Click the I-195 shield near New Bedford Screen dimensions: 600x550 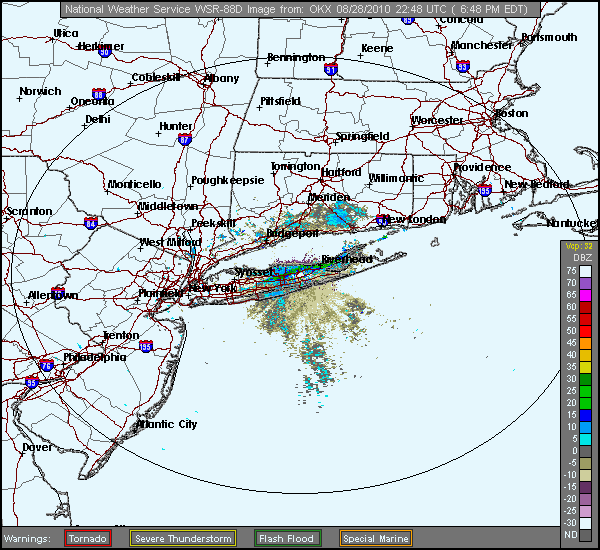484,190
